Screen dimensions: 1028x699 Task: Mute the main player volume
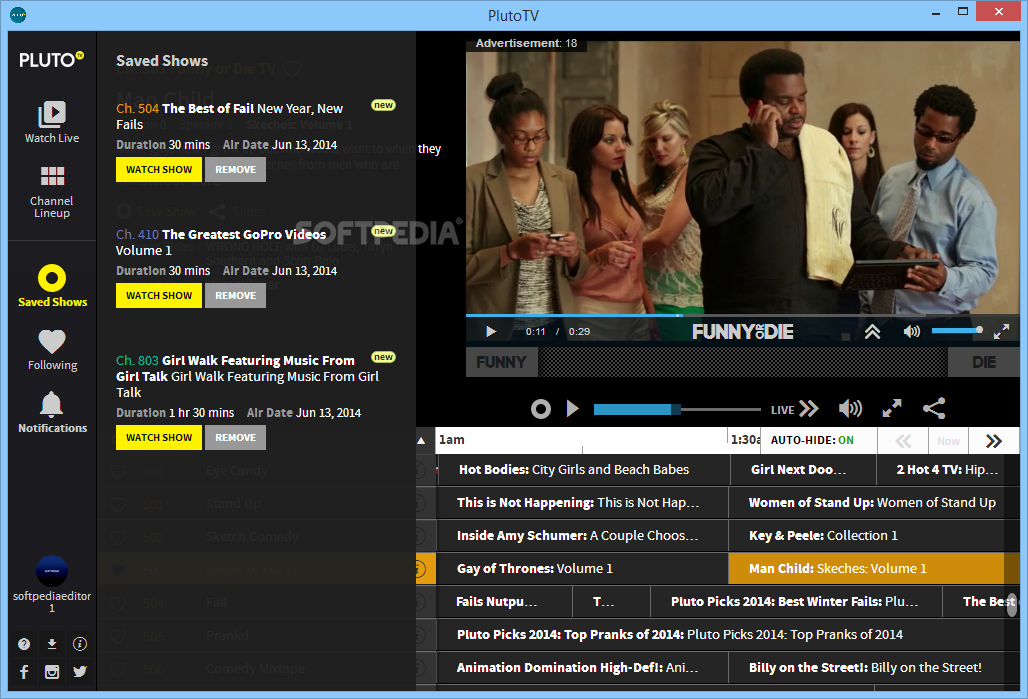(850, 409)
